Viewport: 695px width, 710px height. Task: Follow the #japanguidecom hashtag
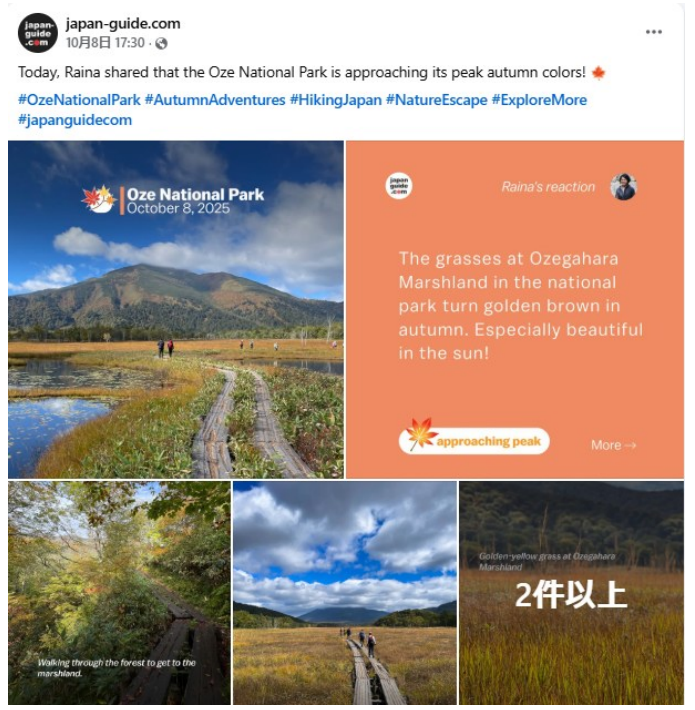click(x=75, y=120)
